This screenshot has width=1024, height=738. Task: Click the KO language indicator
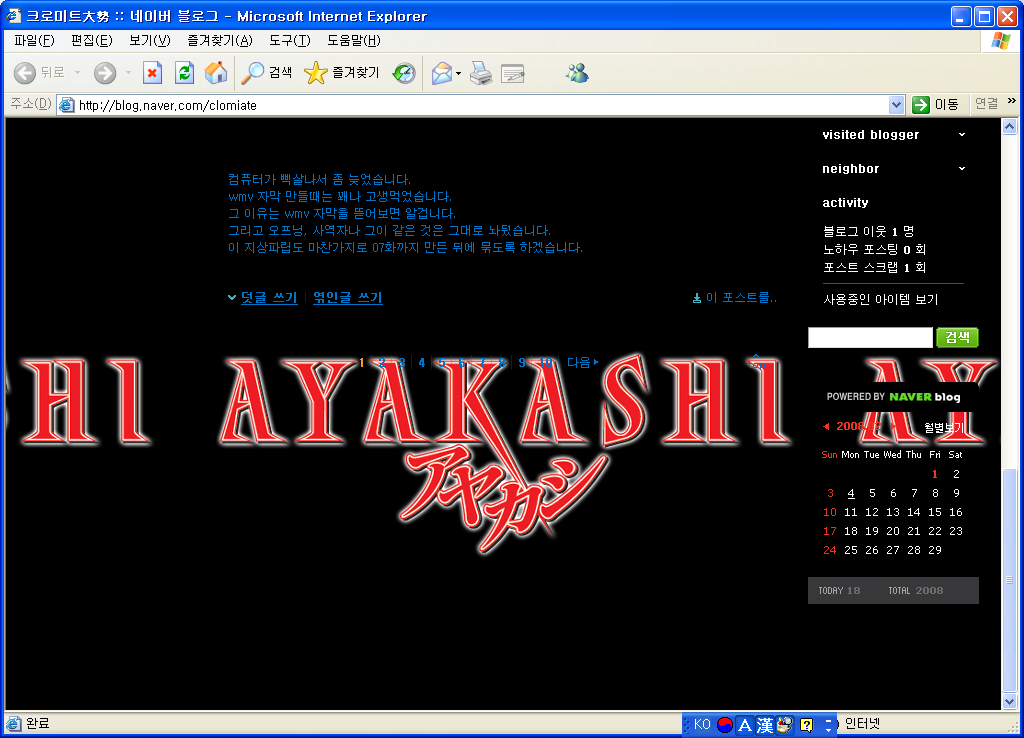702,724
